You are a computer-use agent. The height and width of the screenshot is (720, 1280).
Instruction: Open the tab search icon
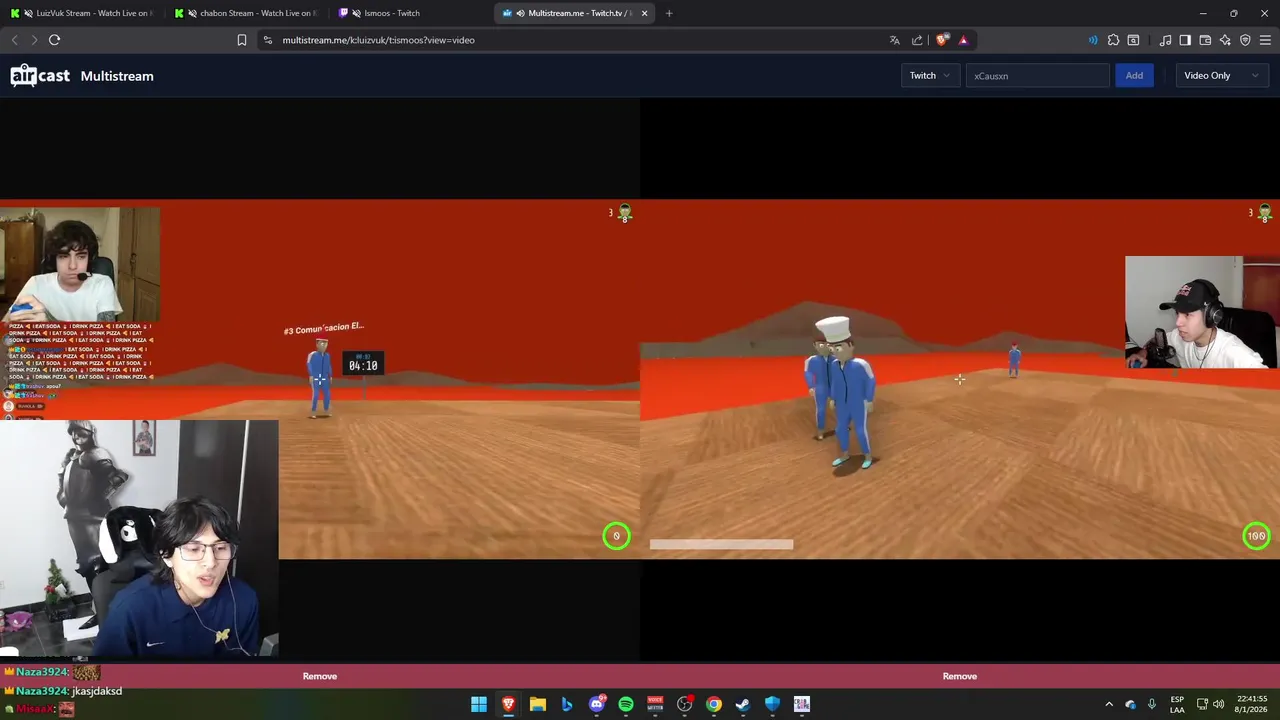coord(1133,40)
